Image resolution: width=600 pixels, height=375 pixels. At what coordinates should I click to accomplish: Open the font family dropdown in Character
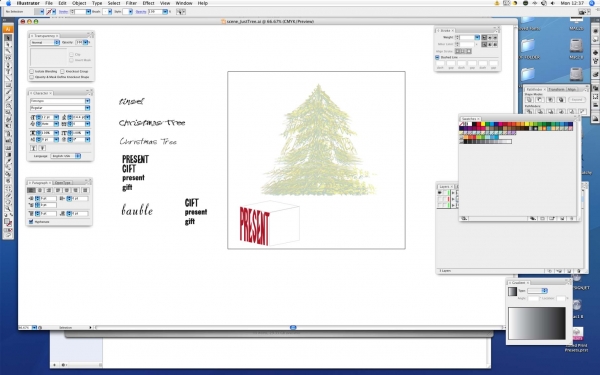87,101
